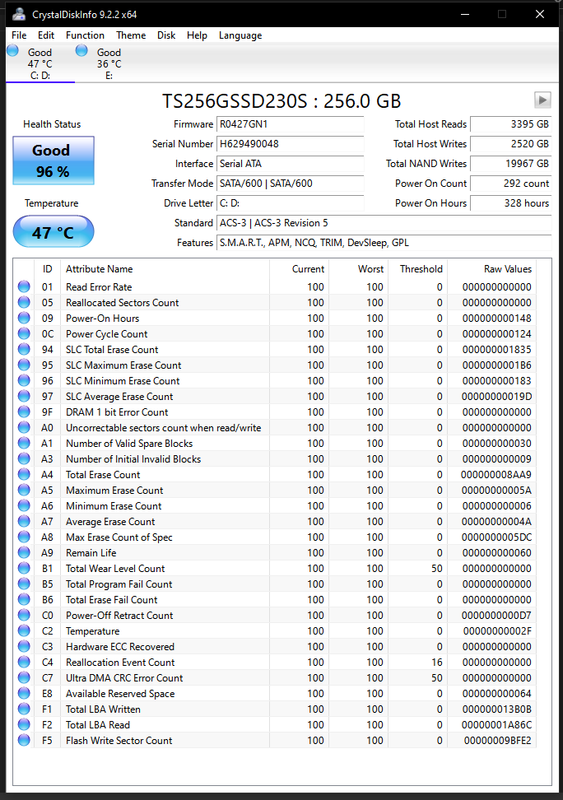563x800 pixels.
Task: Click status icon for Power Cycle Count
Action: [24, 334]
